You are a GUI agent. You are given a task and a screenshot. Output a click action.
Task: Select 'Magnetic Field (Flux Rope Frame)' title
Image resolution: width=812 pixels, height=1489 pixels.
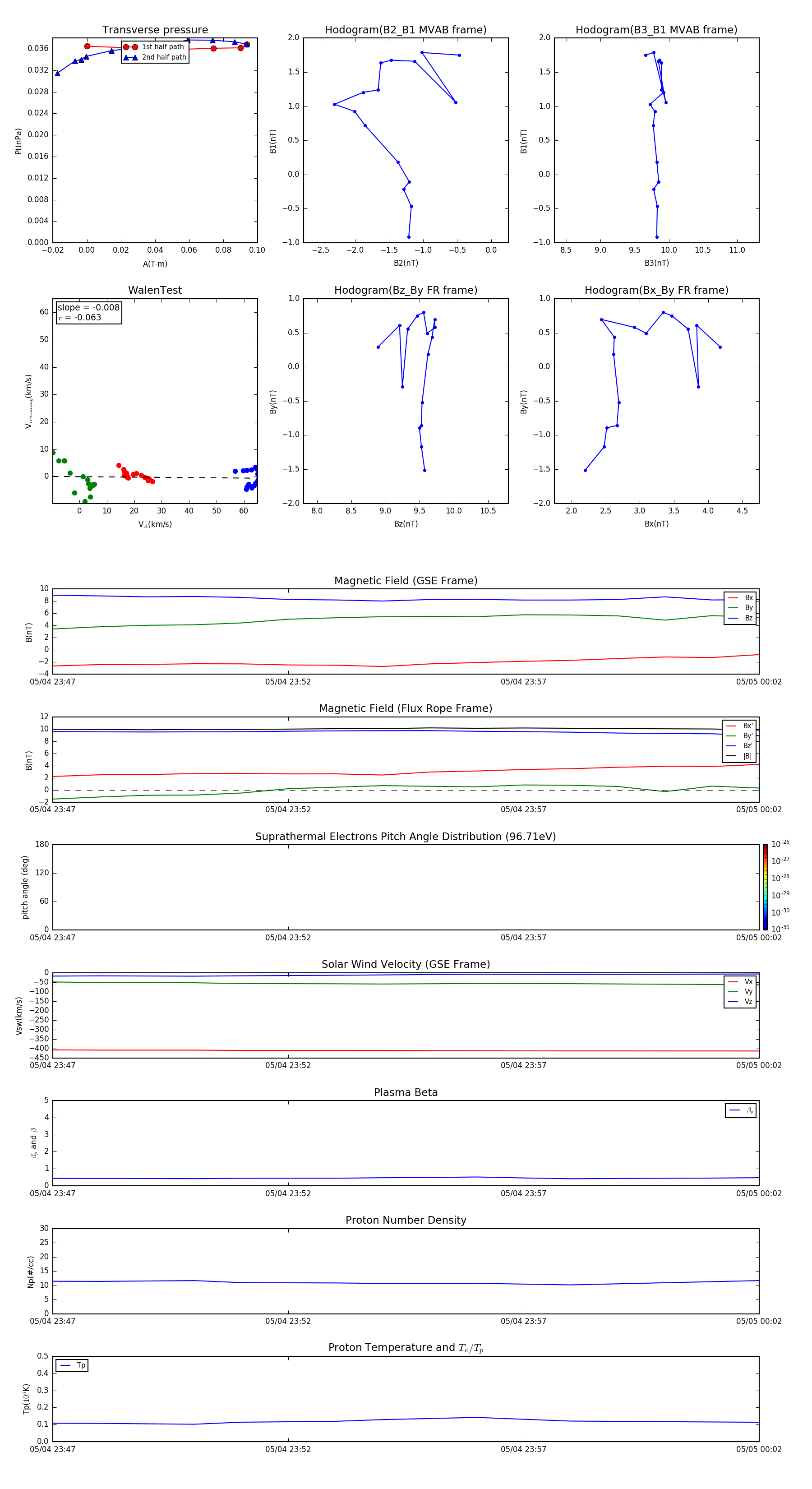click(406, 709)
